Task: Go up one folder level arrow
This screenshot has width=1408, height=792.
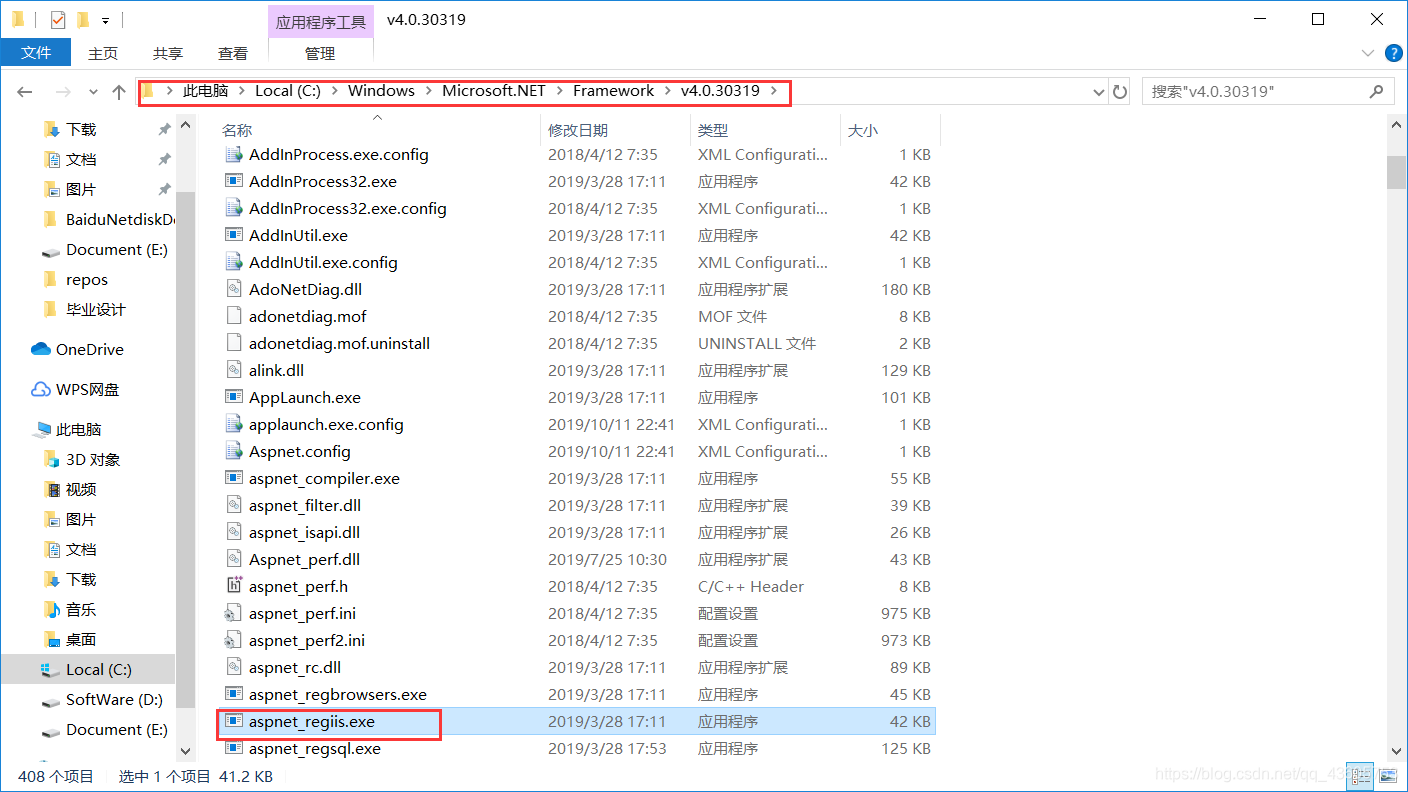Action: tap(119, 91)
